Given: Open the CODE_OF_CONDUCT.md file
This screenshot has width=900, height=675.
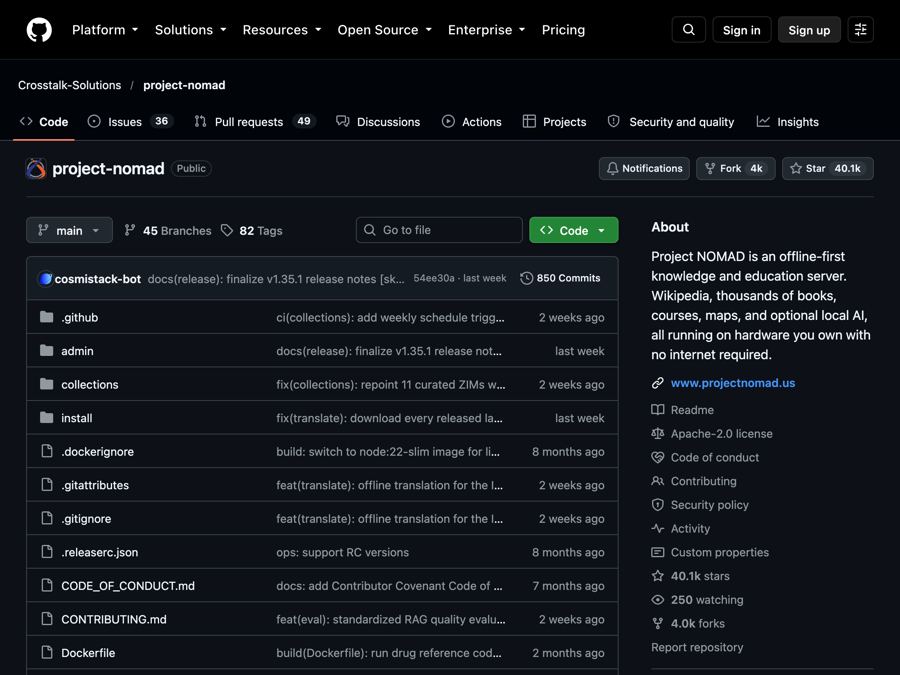Looking at the screenshot, I should tap(128, 585).
